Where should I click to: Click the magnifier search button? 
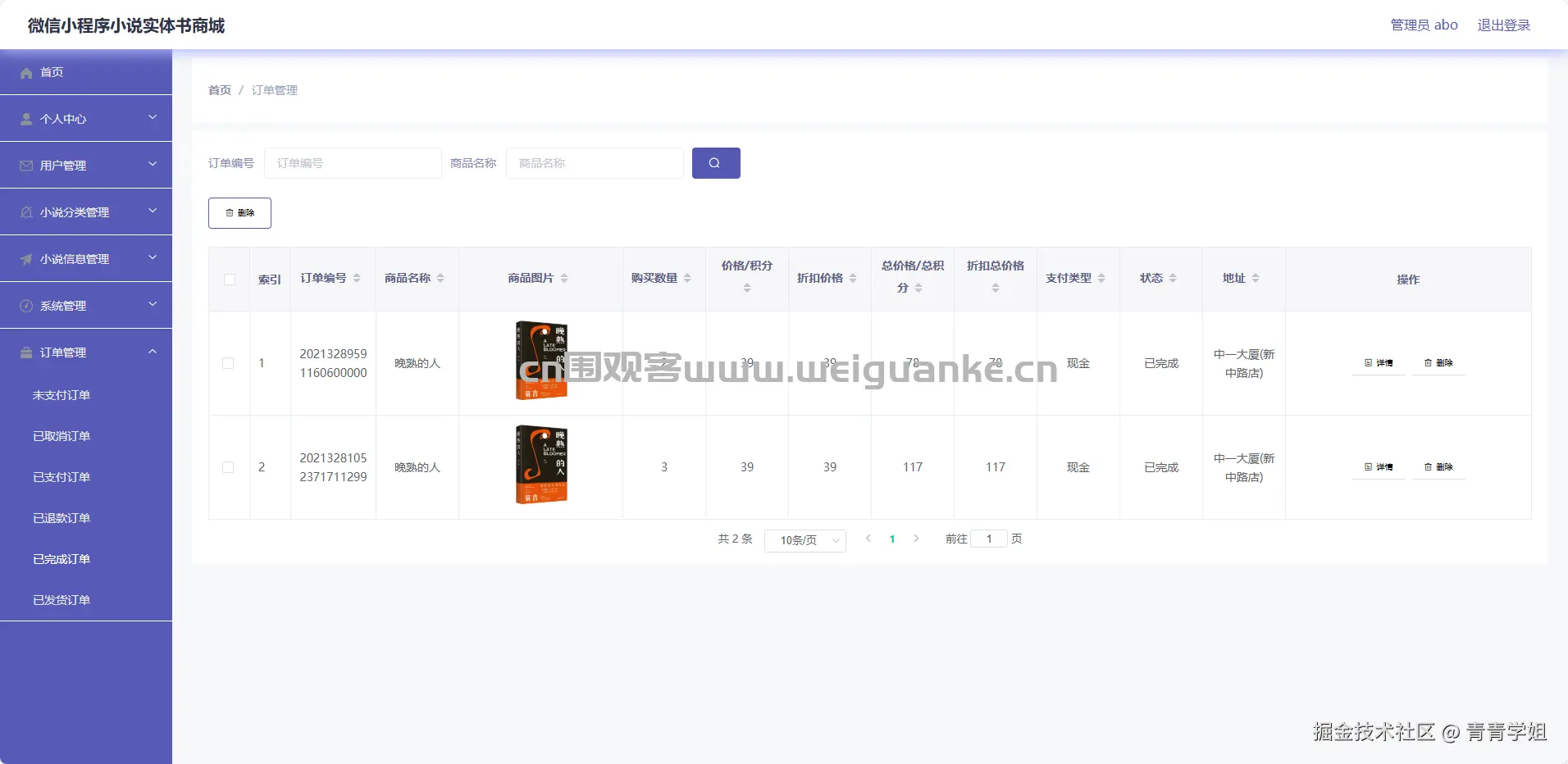tap(715, 163)
